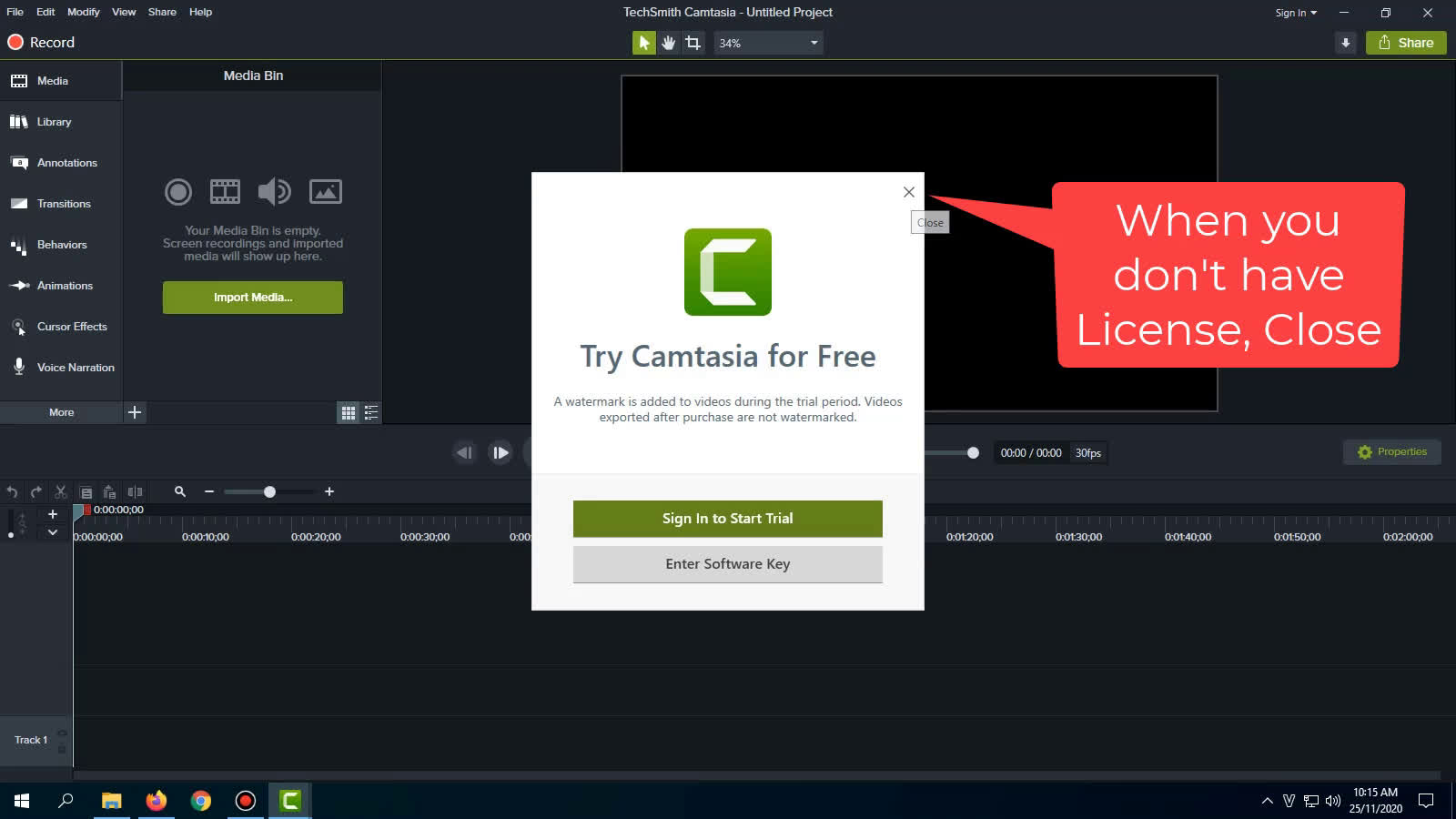Open the Modify menu
Viewport: 1456px width, 819px height.
[83, 12]
